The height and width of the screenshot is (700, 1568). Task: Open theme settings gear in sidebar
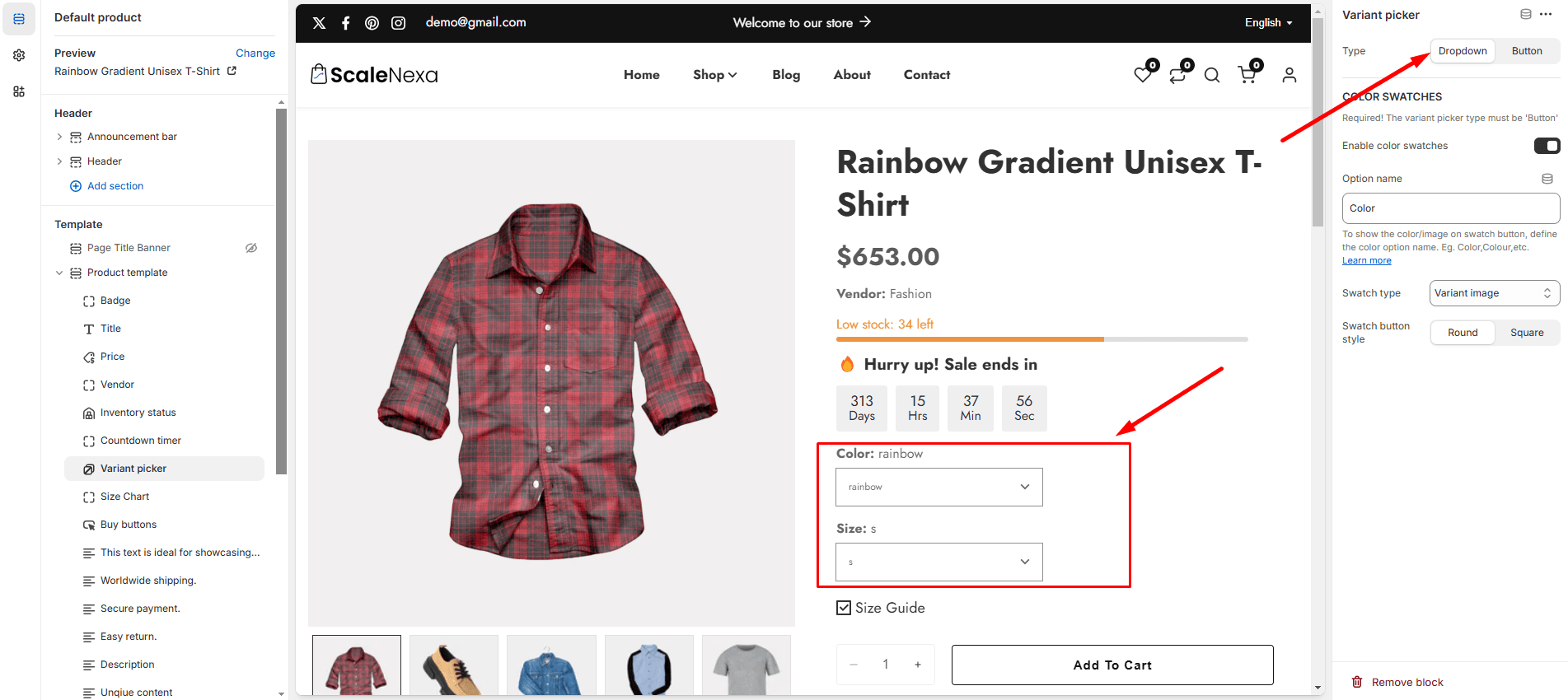(19, 55)
